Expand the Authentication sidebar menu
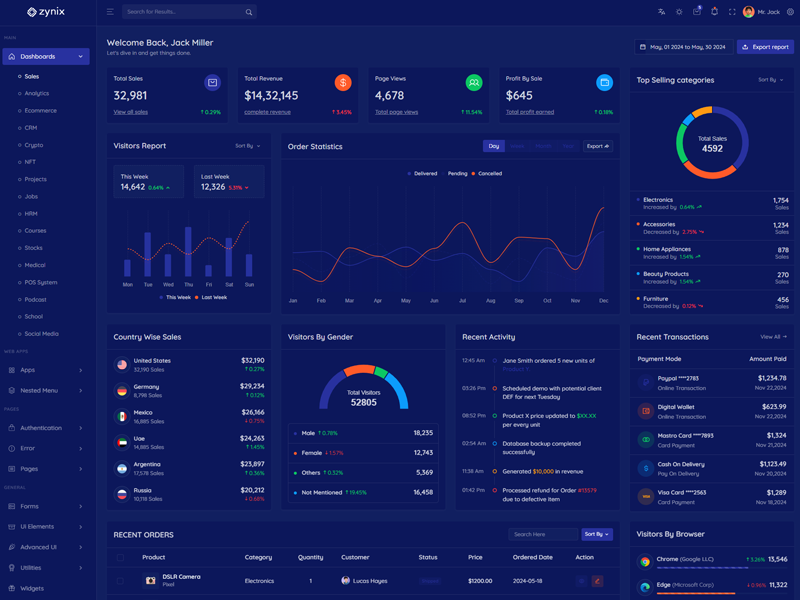Image resolution: width=800 pixels, height=600 pixels. coord(46,428)
